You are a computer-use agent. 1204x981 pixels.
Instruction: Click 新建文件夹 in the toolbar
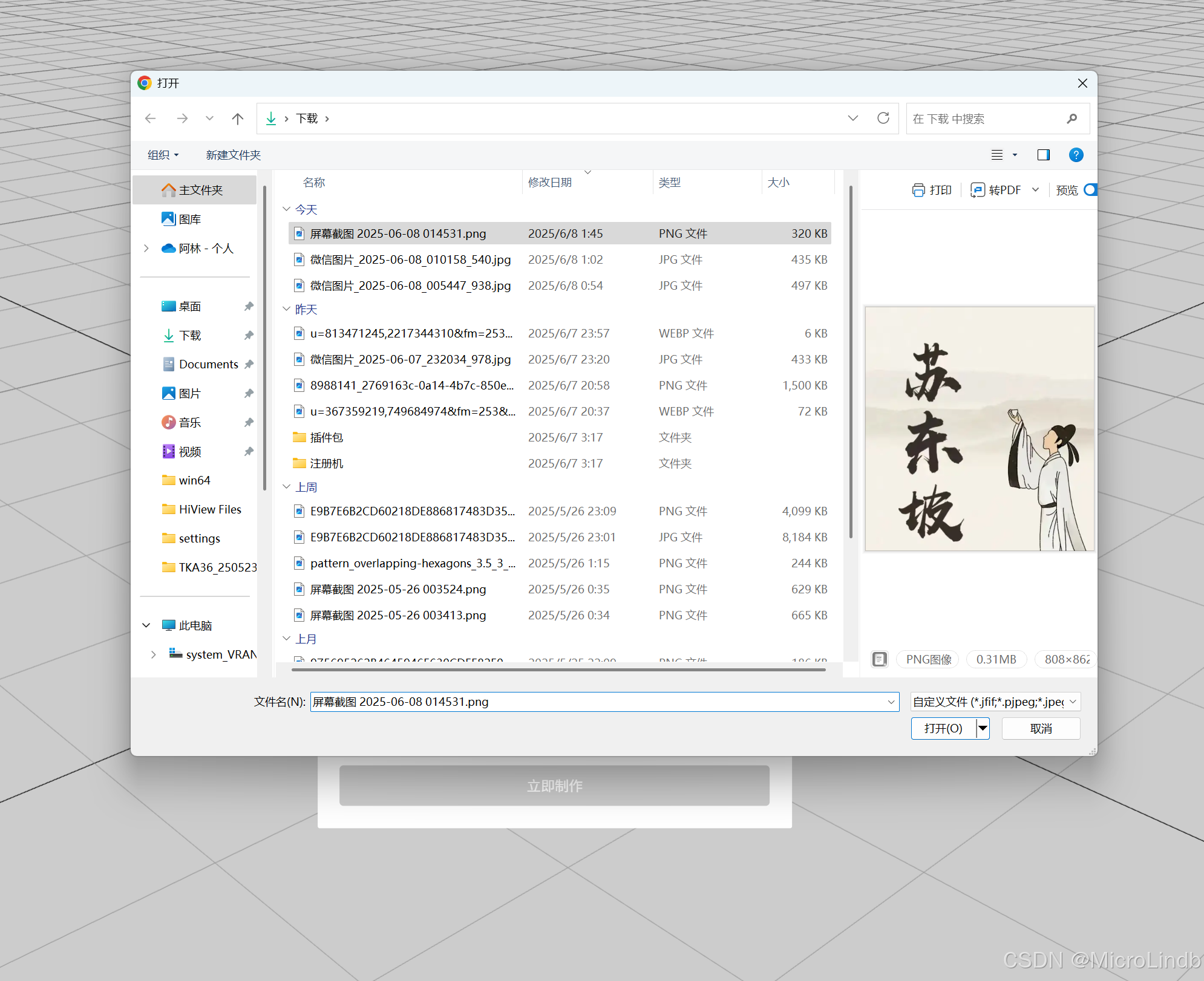point(233,155)
